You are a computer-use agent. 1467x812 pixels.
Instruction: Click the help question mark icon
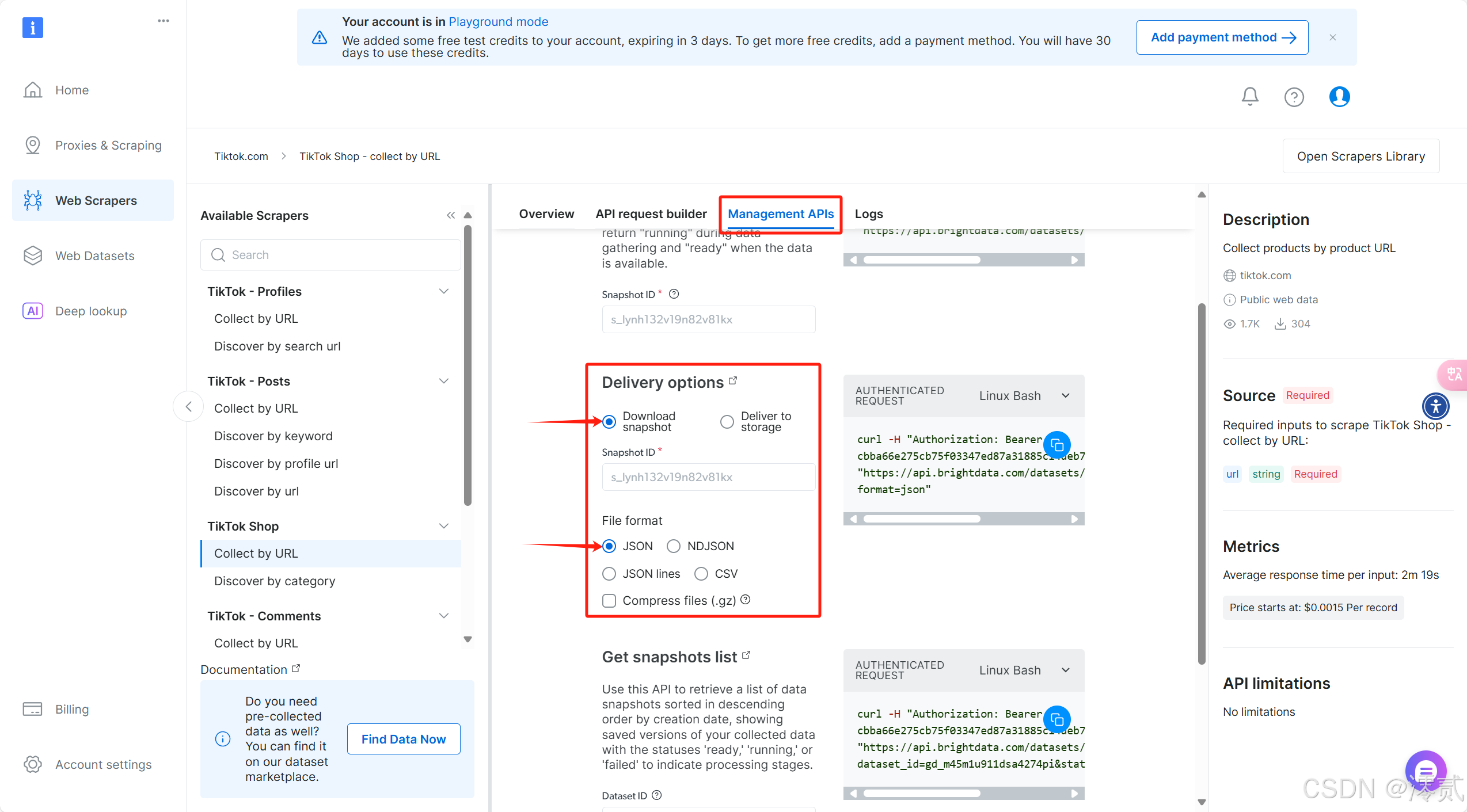[x=1294, y=97]
